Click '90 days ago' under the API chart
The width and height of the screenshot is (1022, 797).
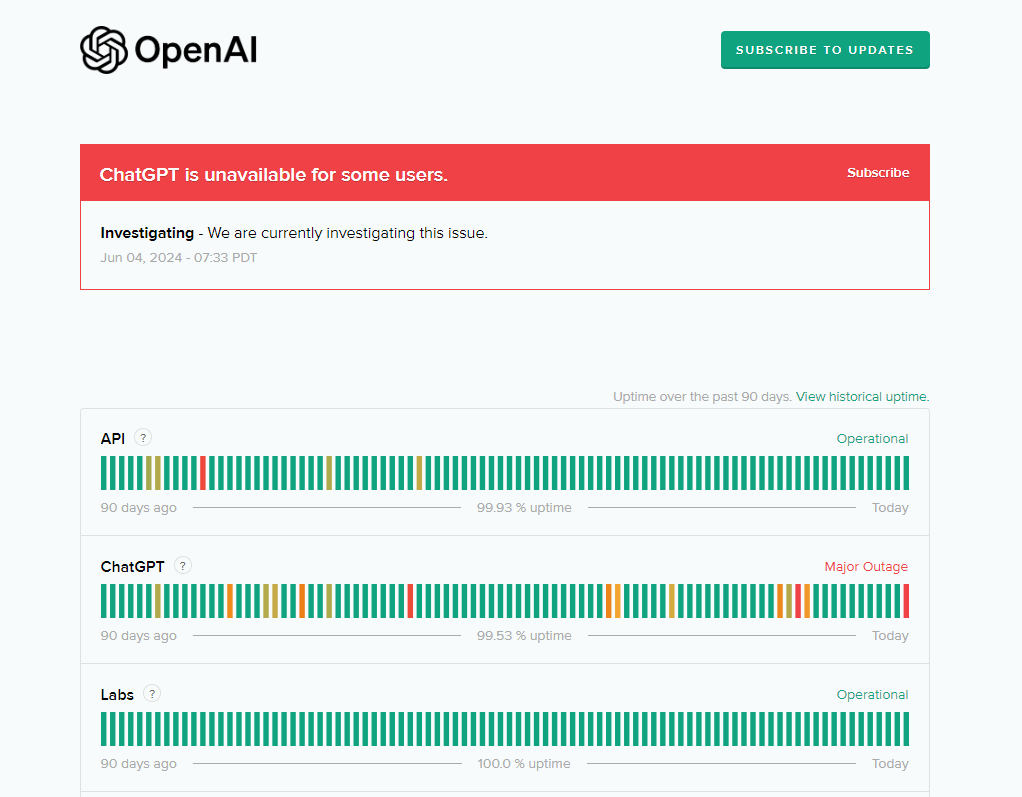[138, 508]
